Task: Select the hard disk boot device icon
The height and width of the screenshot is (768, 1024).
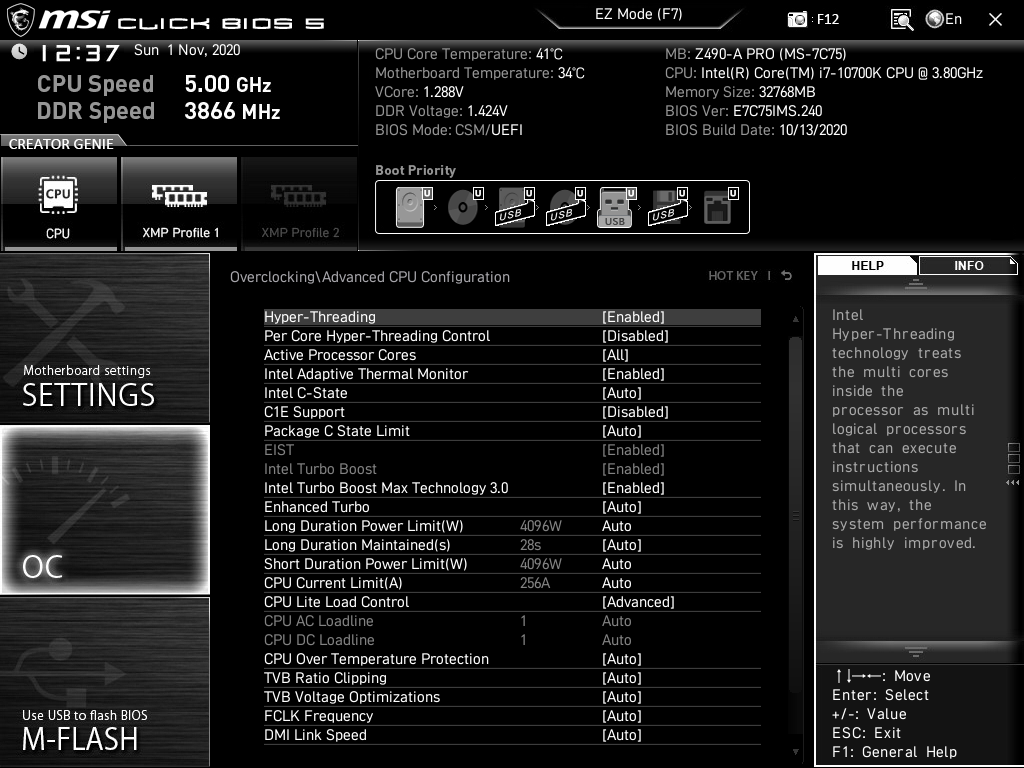Action: 413,207
